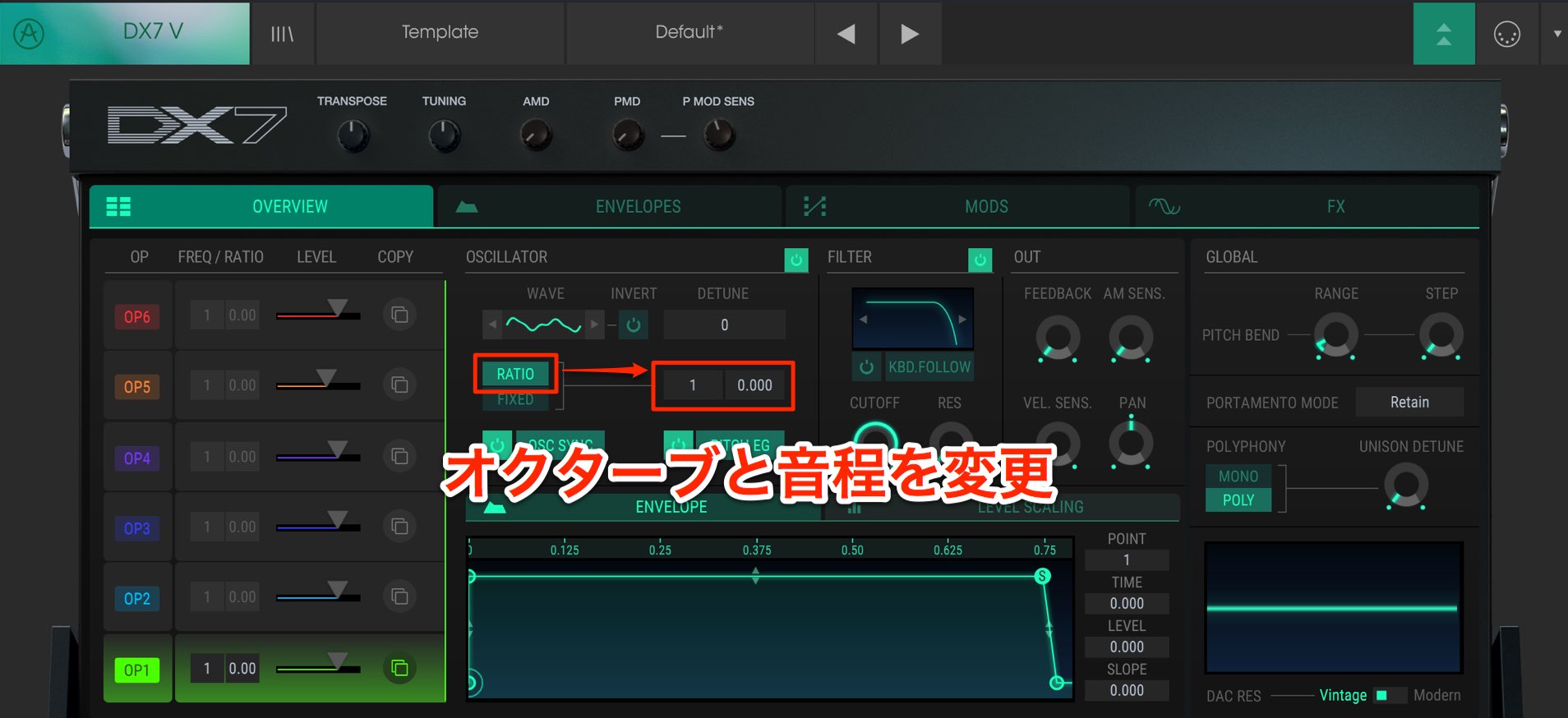Expand the top-right dropdown arrow
This screenshot has width=1568, height=718.
click(1556, 34)
